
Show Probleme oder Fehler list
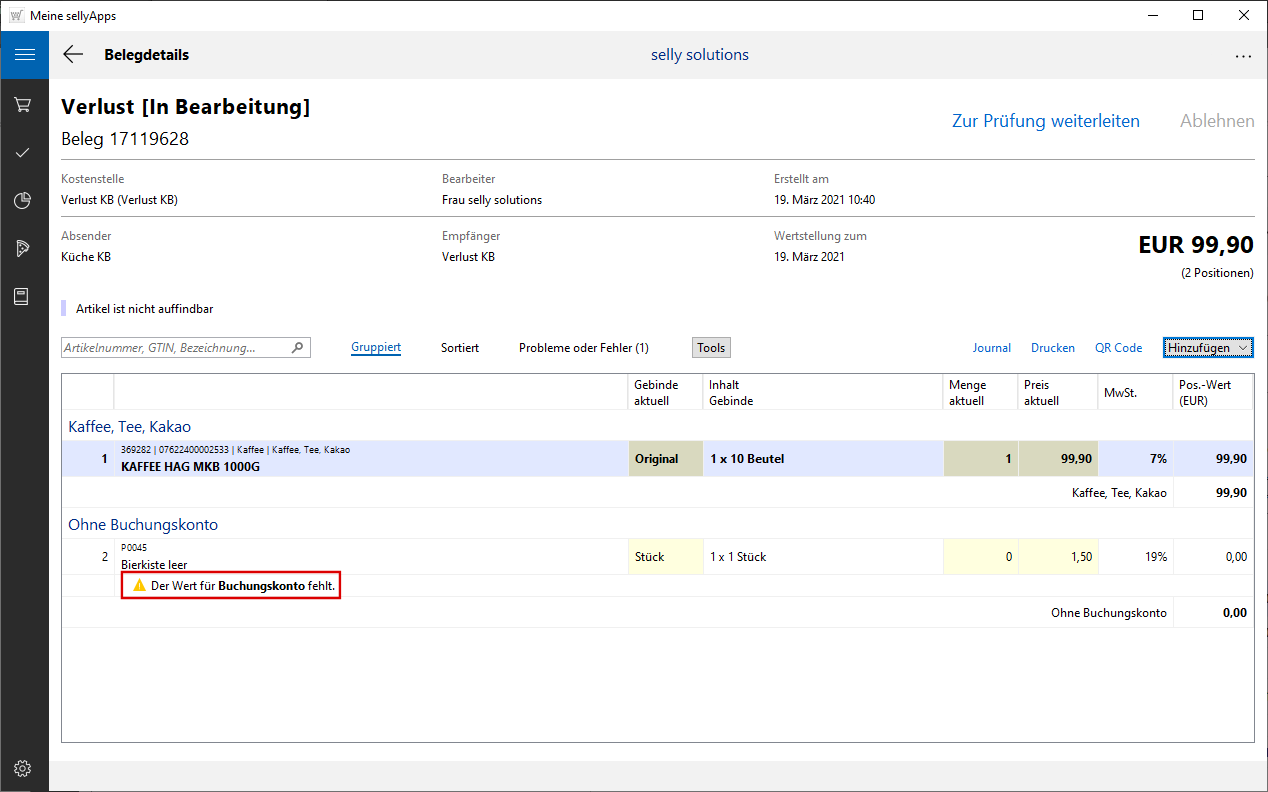(x=583, y=348)
